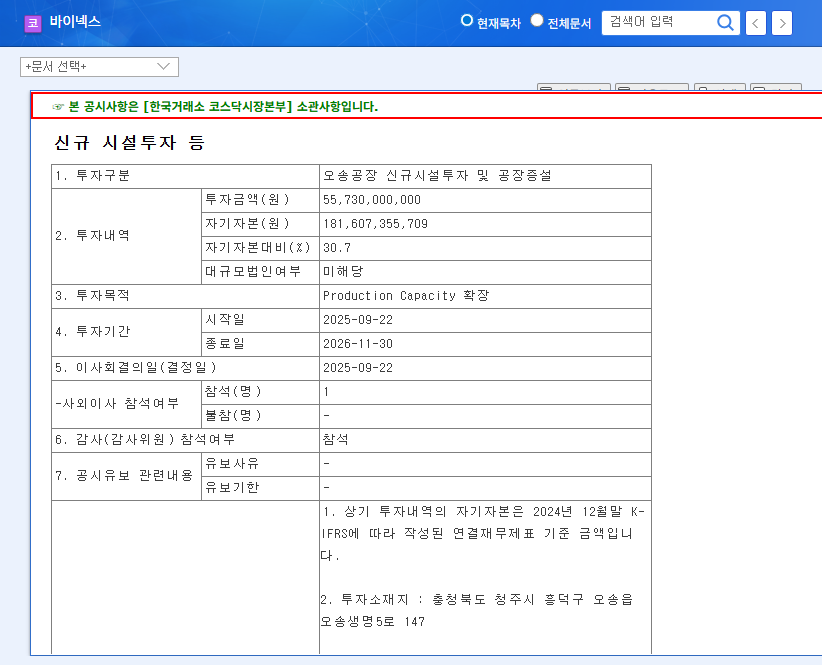Click the search magnifier icon
822x665 pixels.
[x=726, y=22]
